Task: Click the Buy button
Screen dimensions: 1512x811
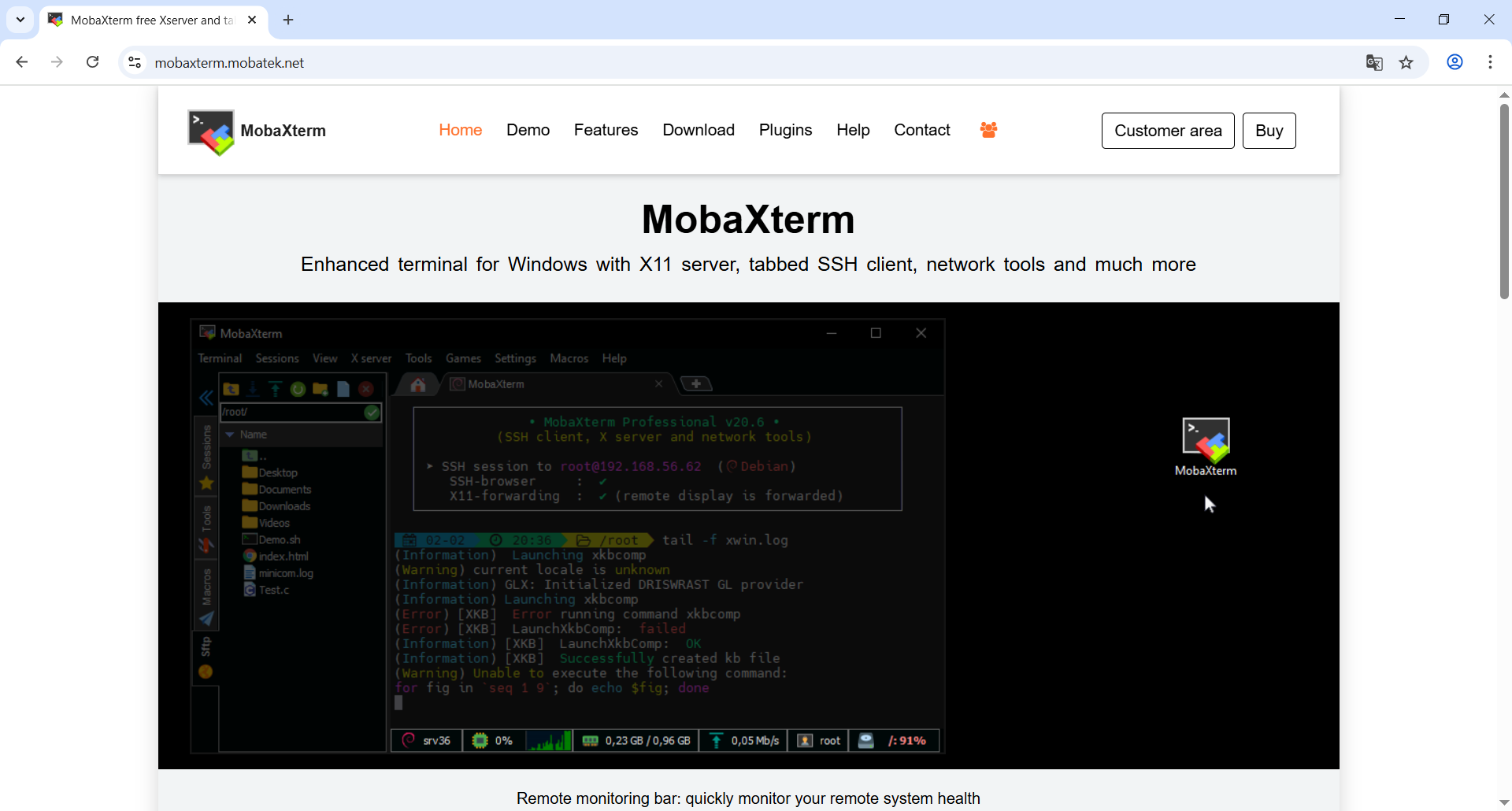Action: point(1269,131)
